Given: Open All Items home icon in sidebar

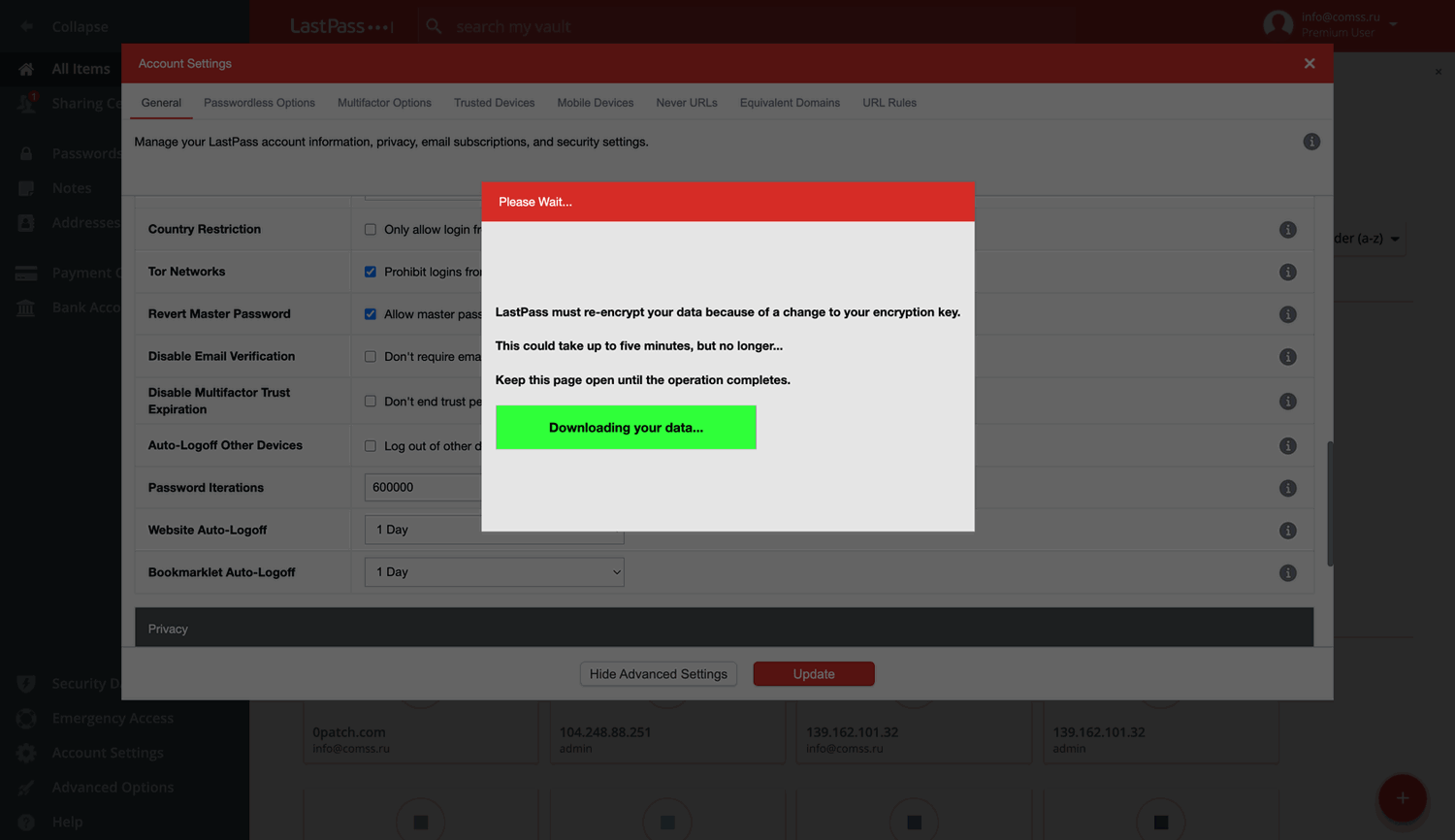Looking at the screenshot, I should [26, 69].
